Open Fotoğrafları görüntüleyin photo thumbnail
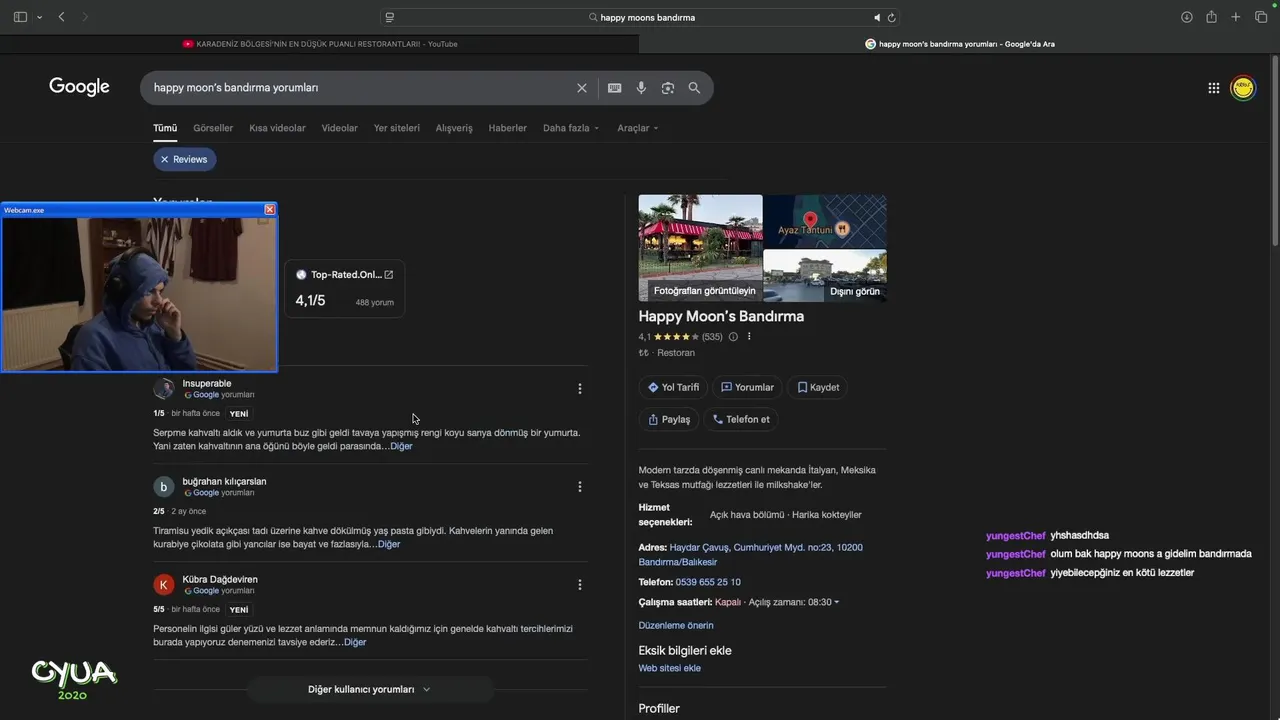 [700, 248]
